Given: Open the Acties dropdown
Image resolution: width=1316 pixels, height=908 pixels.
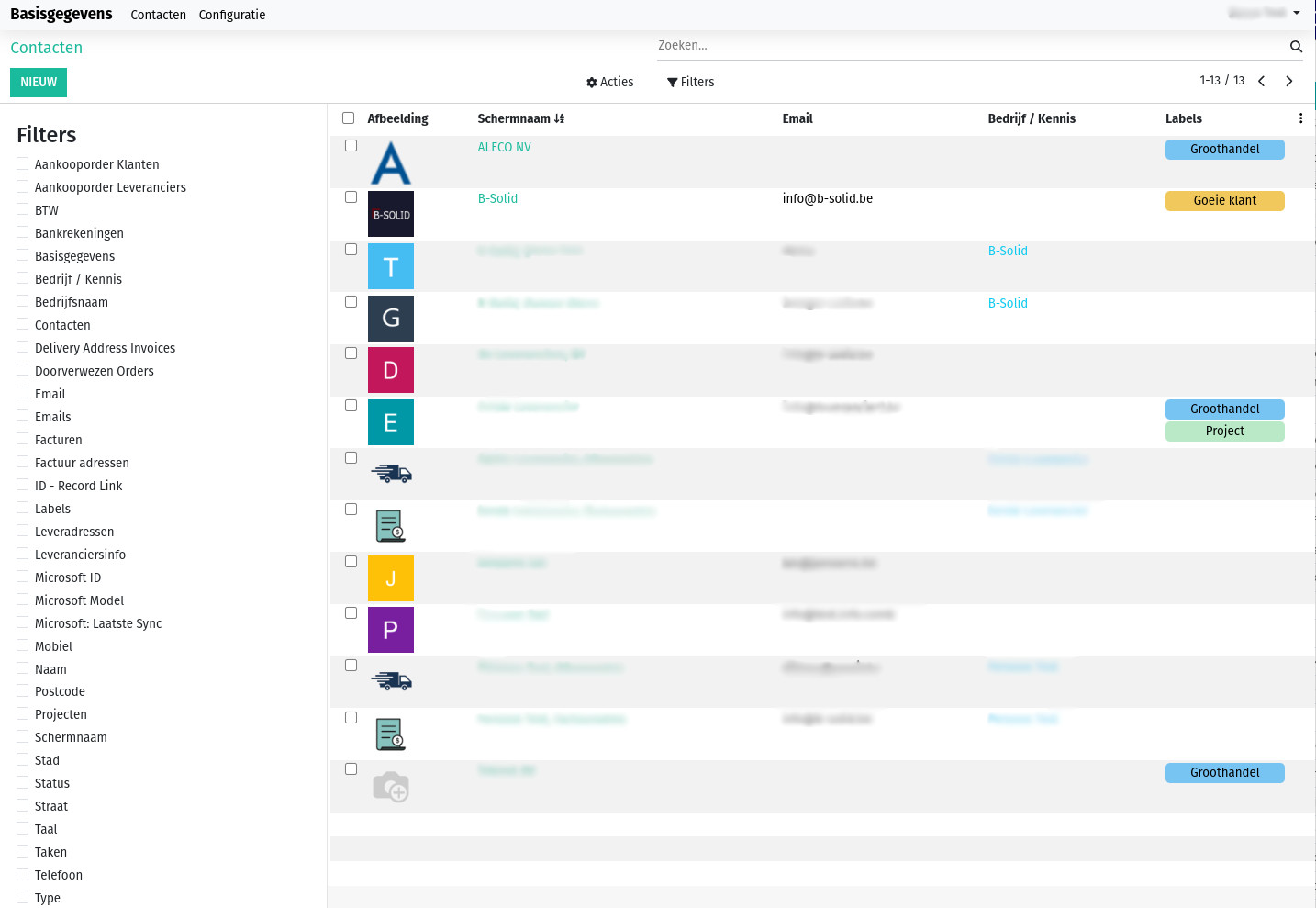Looking at the screenshot, I should tap(610, 83).
